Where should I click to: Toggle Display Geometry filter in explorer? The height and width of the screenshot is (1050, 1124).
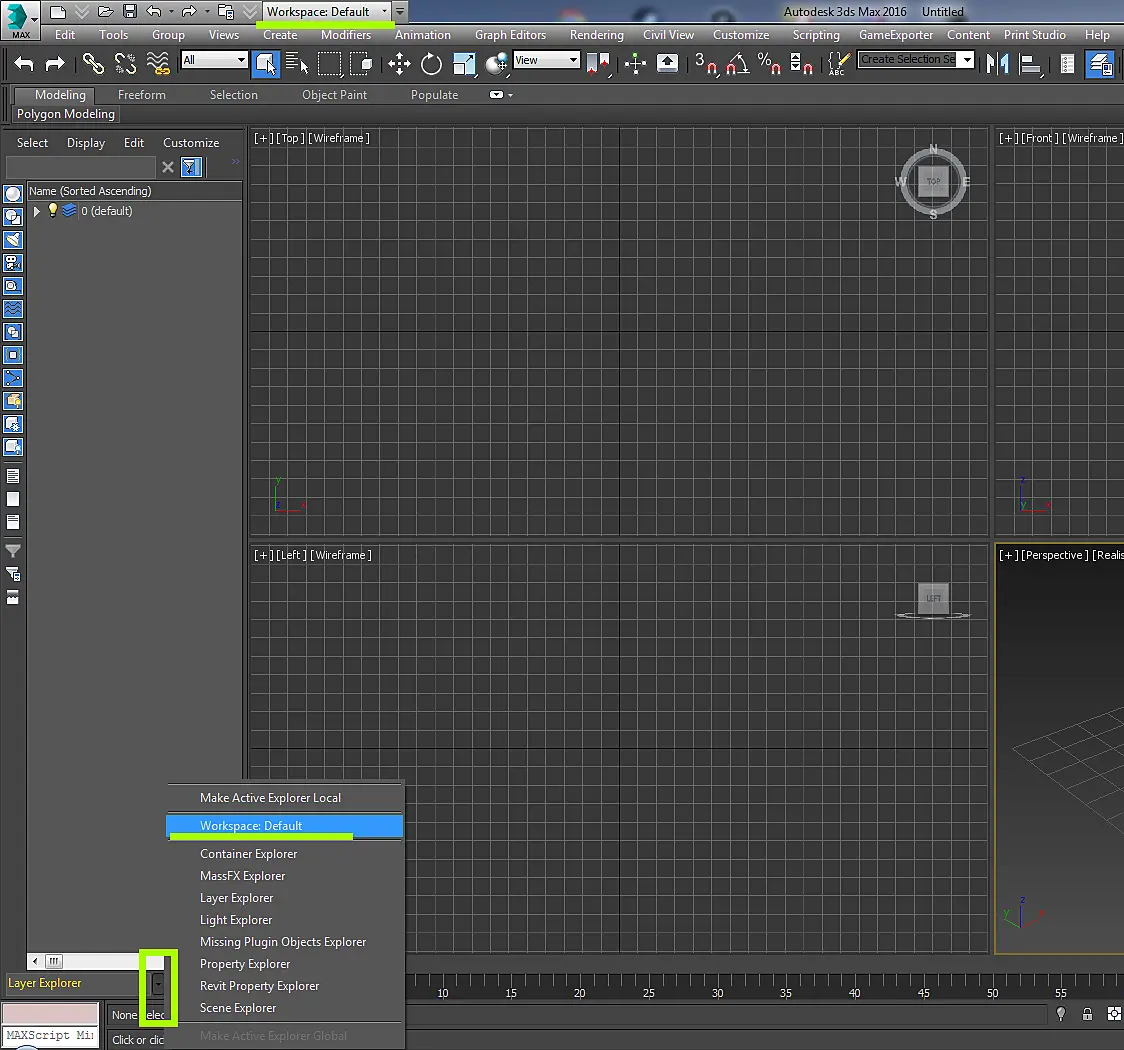13,194
